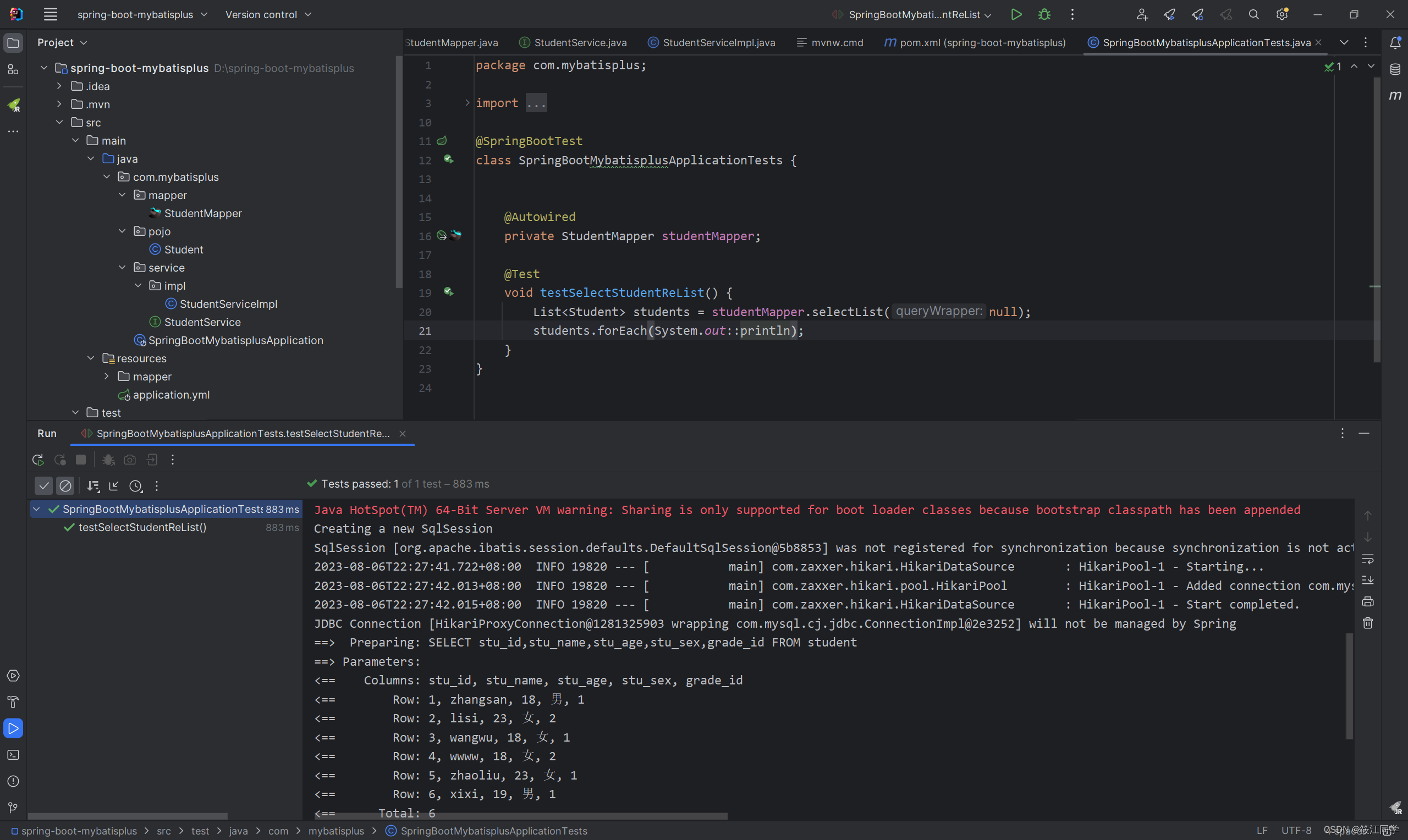Viewport: 1408px width, 840px height.
Task: Toggle Project tool window folder button
Action: 13,42
